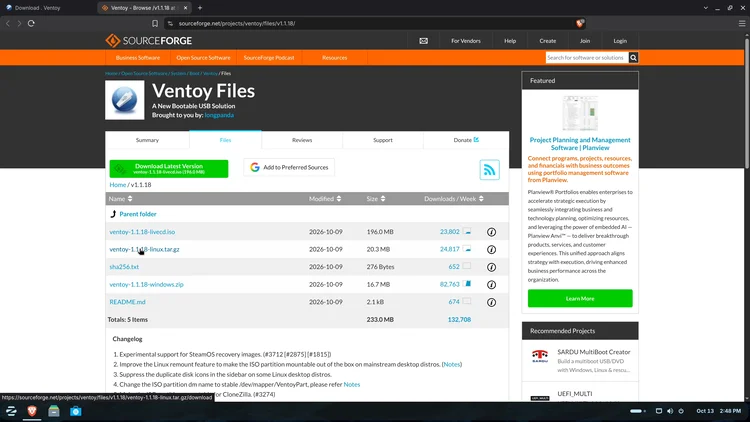Open Help header link

[510, 41]
